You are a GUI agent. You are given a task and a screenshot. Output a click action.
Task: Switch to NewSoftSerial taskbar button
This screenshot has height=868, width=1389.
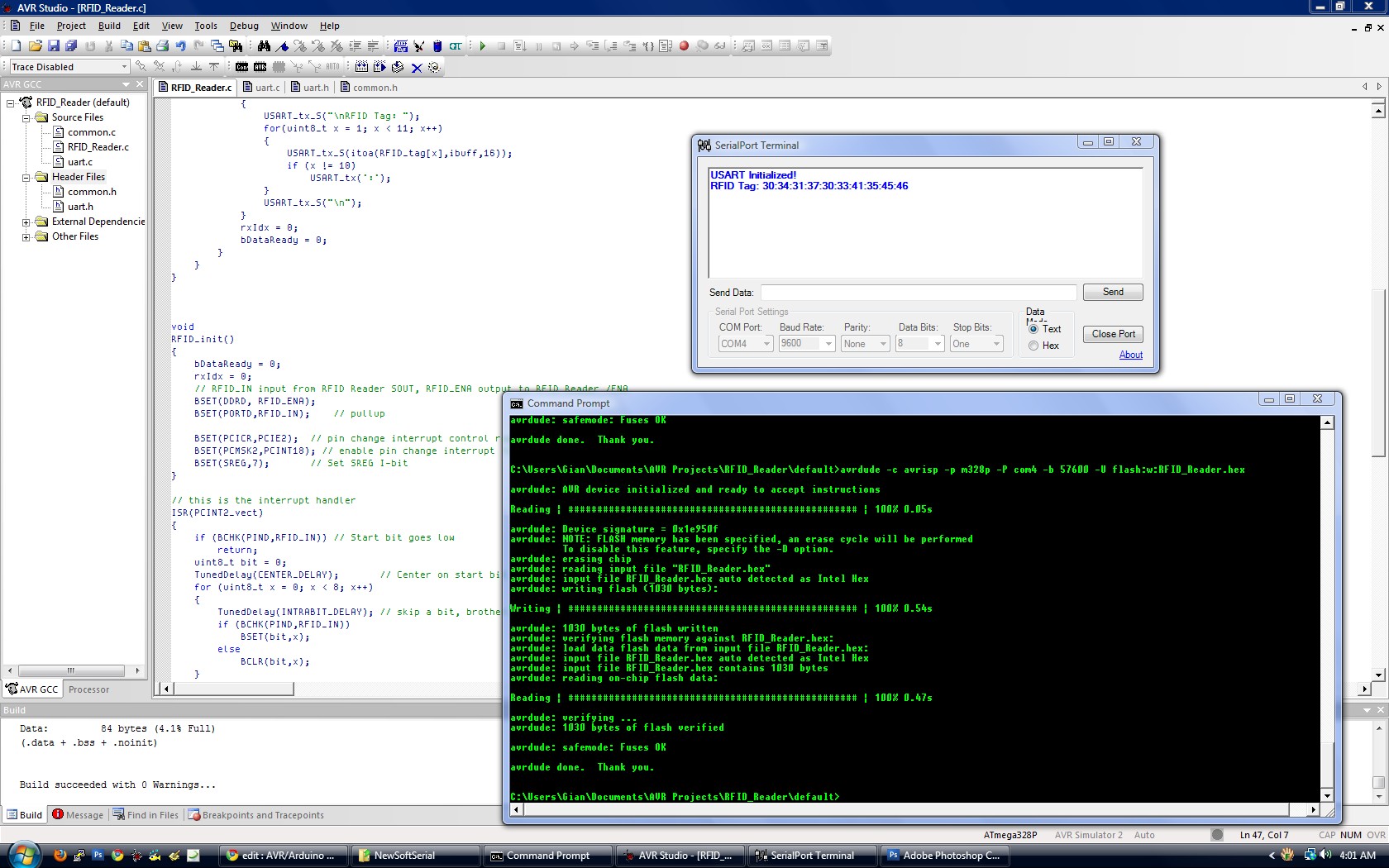tap(415, 856)
